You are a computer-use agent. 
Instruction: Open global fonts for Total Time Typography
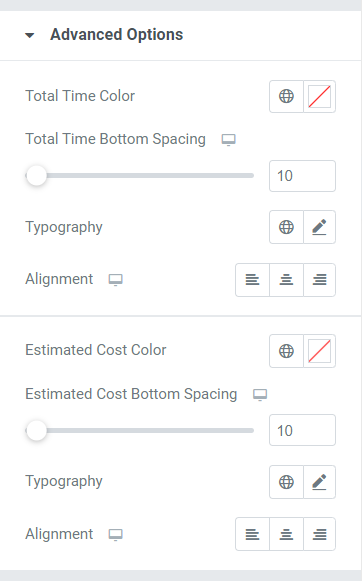286,227
